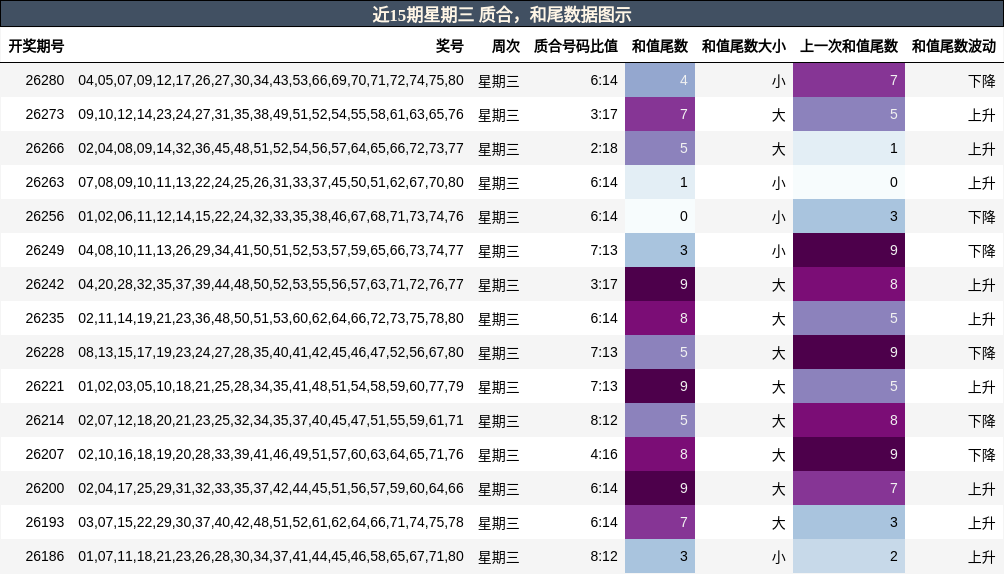Click the winning numbers of issue 26263

point(271,183)
